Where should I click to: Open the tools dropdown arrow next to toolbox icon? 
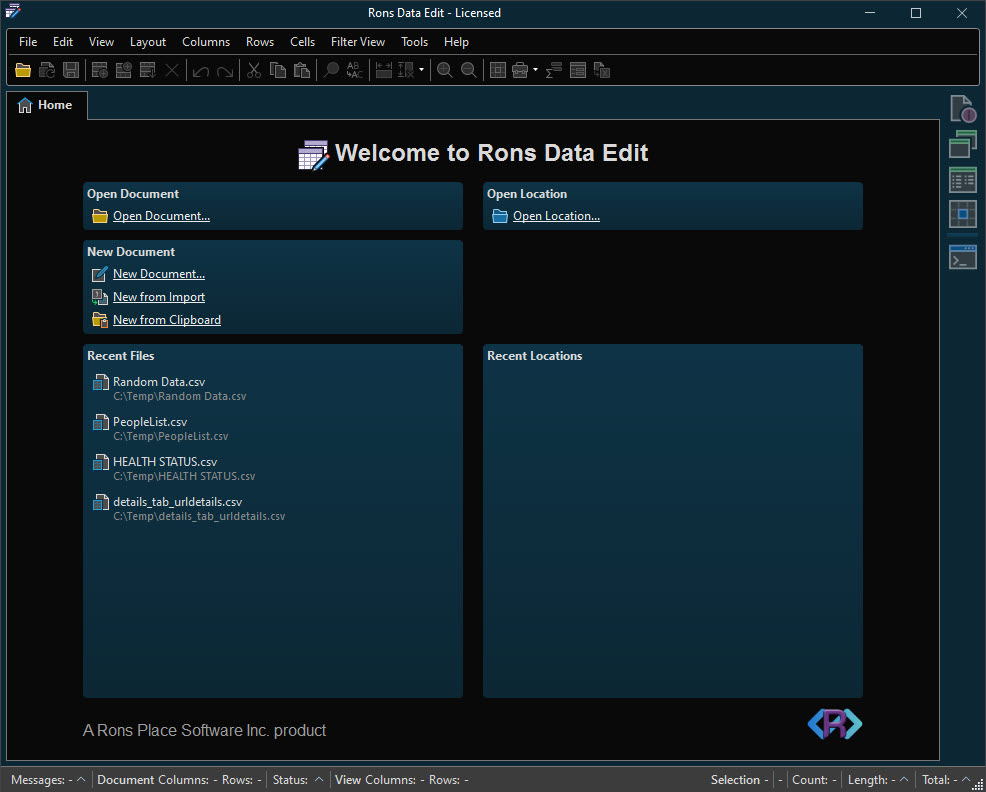(537, 70)
